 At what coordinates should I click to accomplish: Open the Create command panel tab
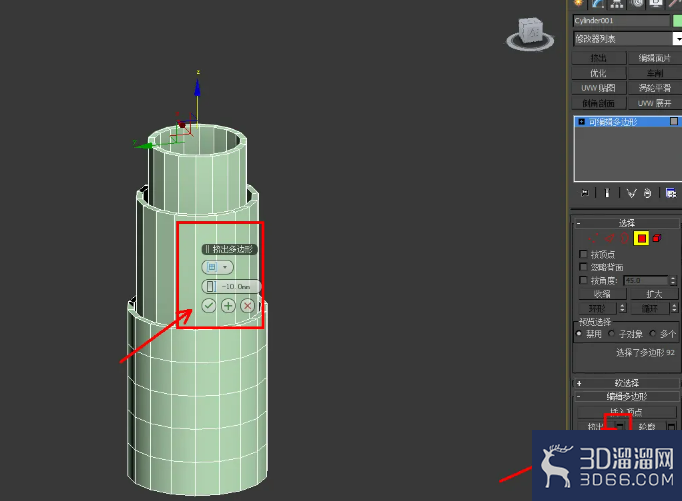578,3
